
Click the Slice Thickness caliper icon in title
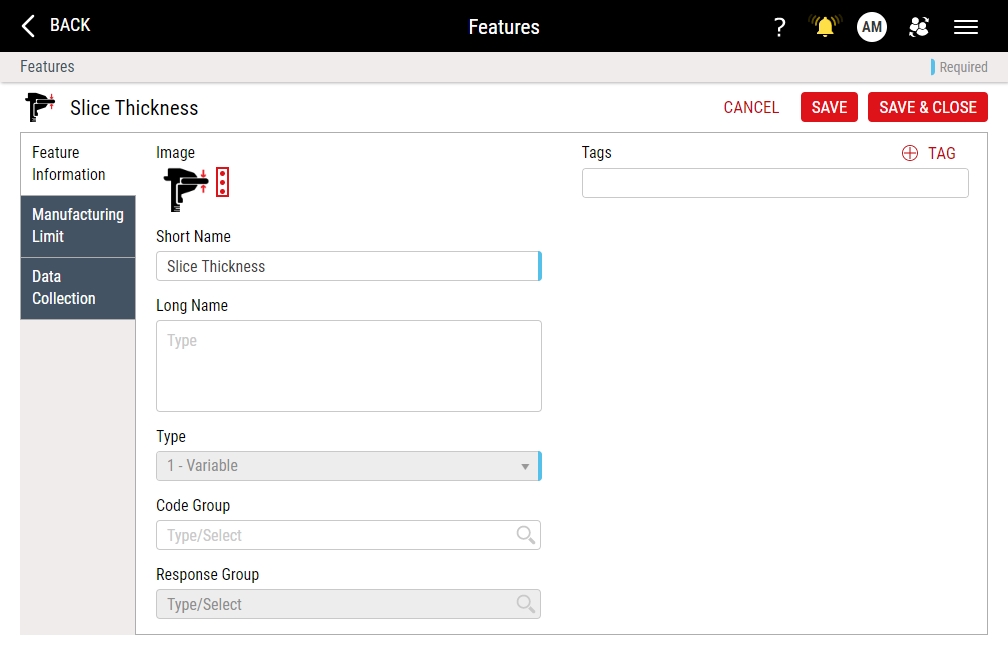40,107
